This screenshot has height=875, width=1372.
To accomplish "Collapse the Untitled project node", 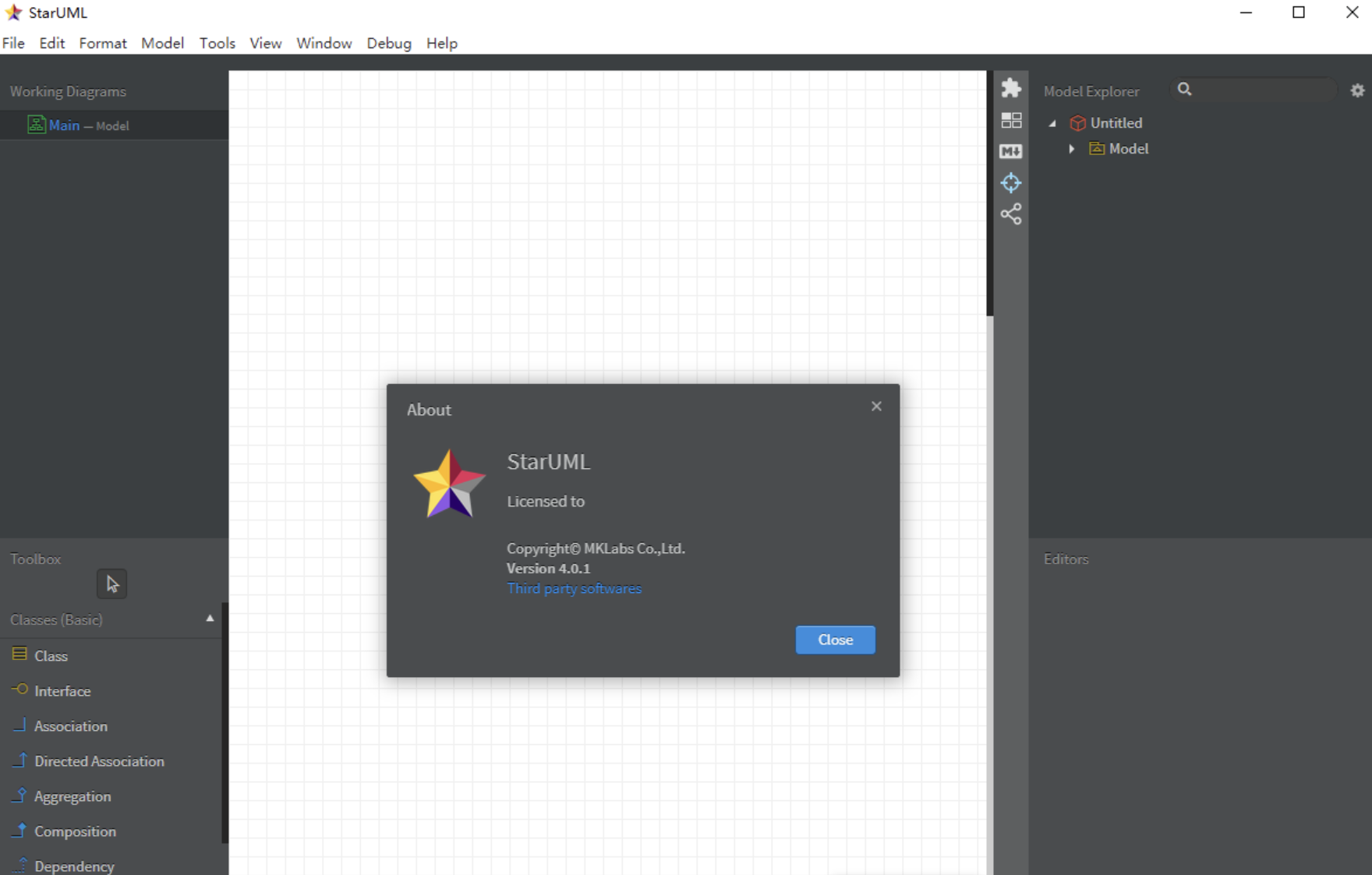I will coord(1052,123).
